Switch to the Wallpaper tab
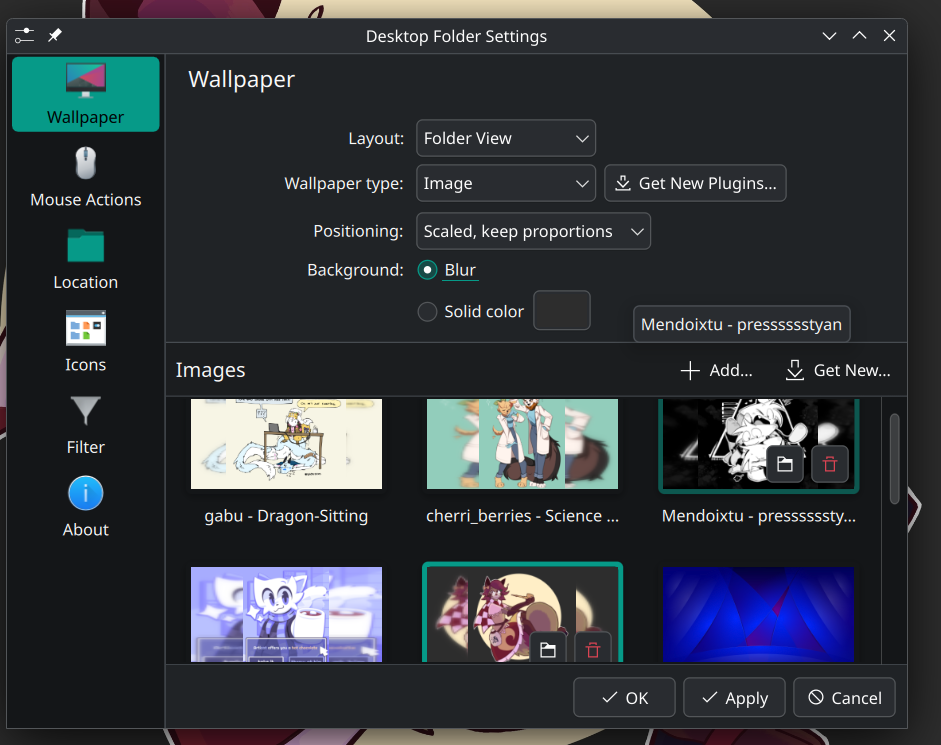This screenshot has height=745, width=941. [x=85, y=95]
